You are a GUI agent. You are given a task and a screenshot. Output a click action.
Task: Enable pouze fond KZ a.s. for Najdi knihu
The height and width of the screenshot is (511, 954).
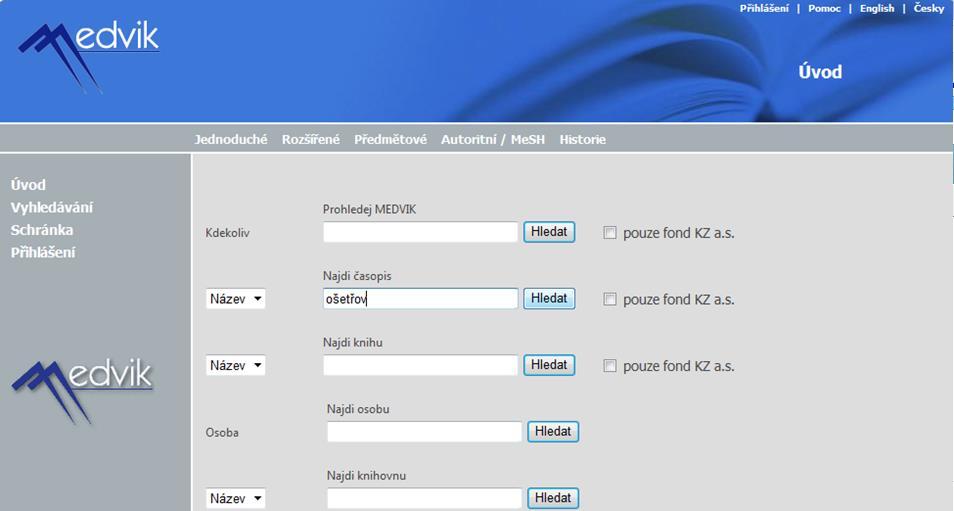610,365
